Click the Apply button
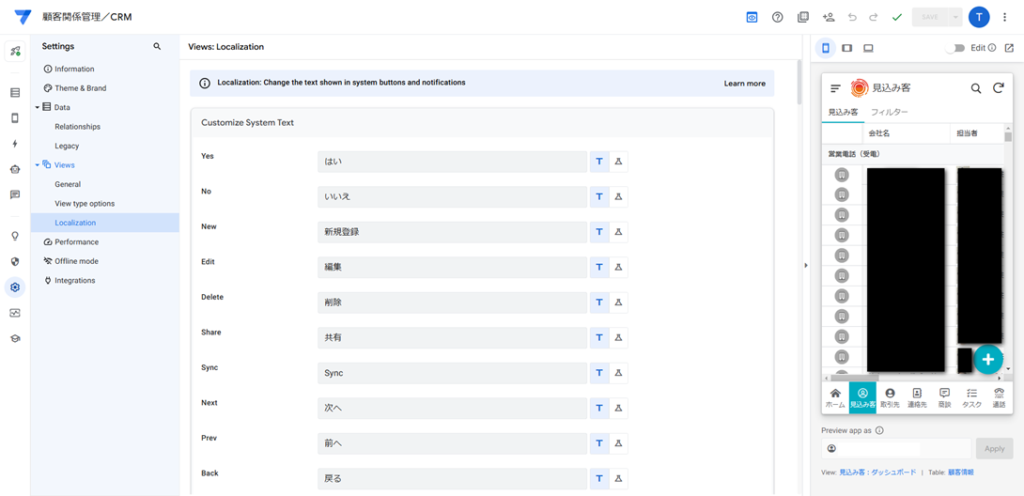1024x496 pixels. [x=995, y=449]
